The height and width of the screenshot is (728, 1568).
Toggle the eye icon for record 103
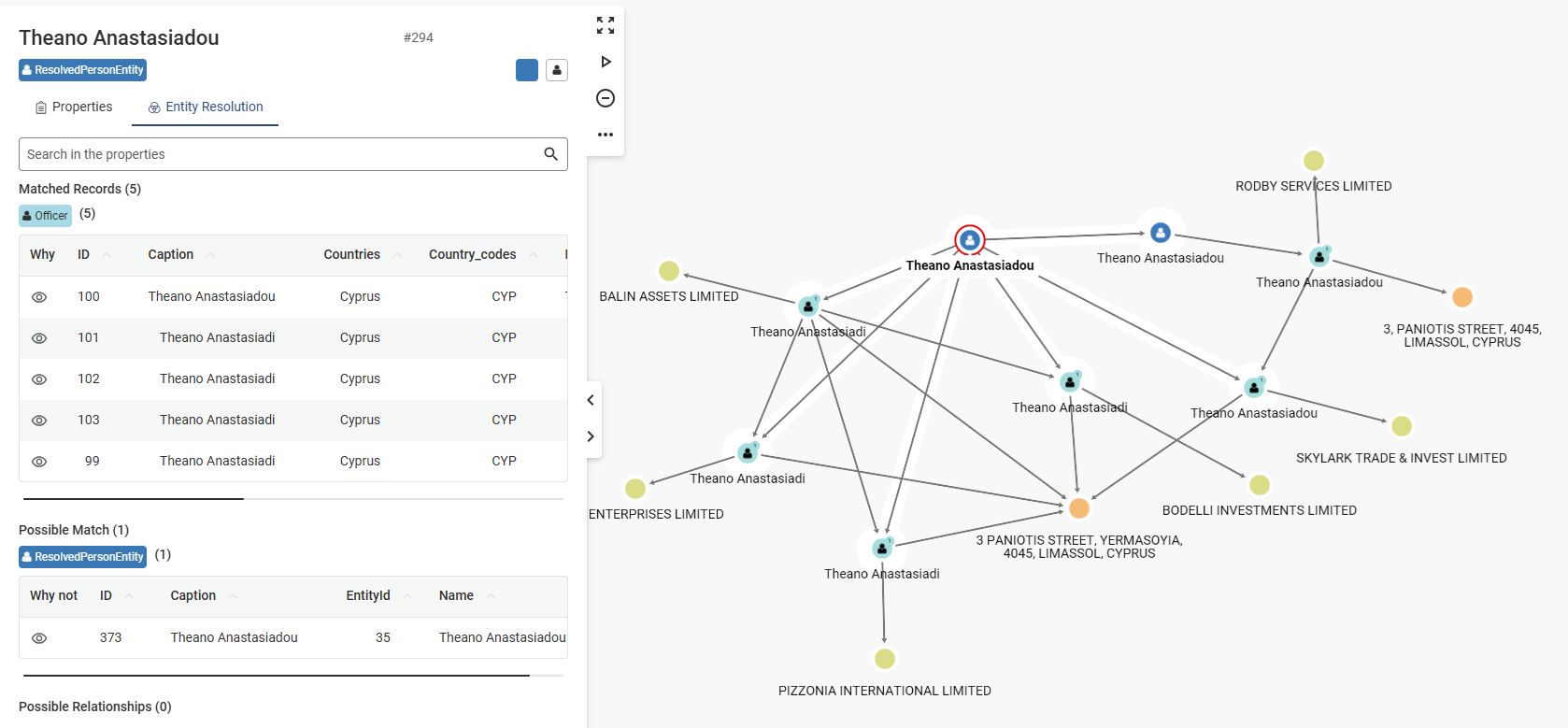tap(39, 421)
